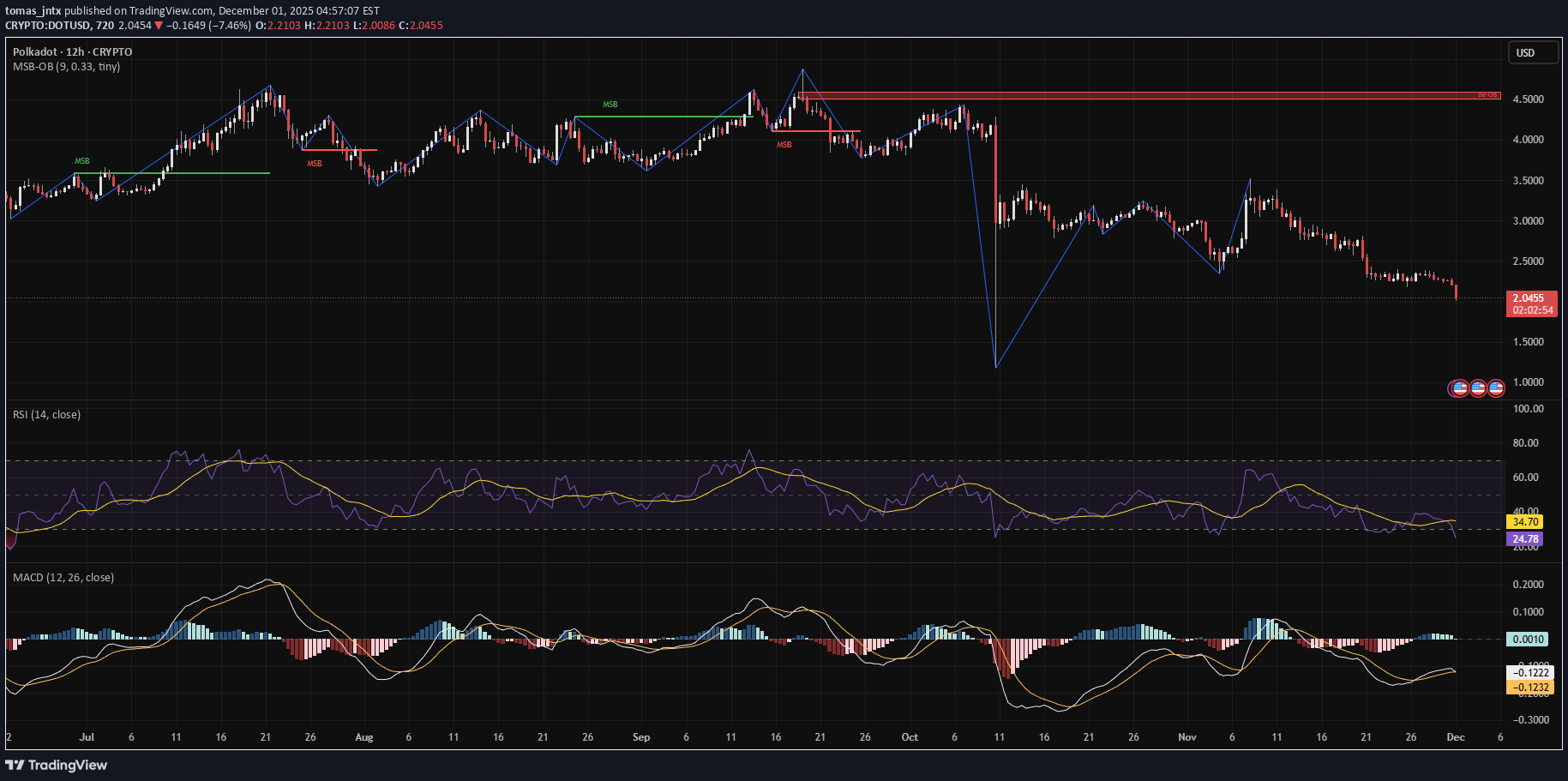This screenshot has height=781, width=1568.
Task: Click the TradingView.com link in the header
Action: point(172,10)
